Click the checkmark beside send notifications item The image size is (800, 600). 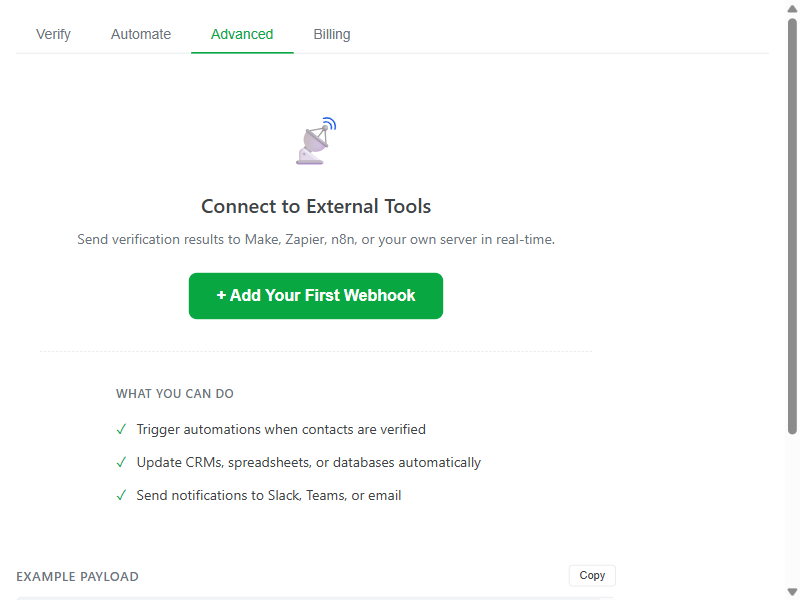121,495
